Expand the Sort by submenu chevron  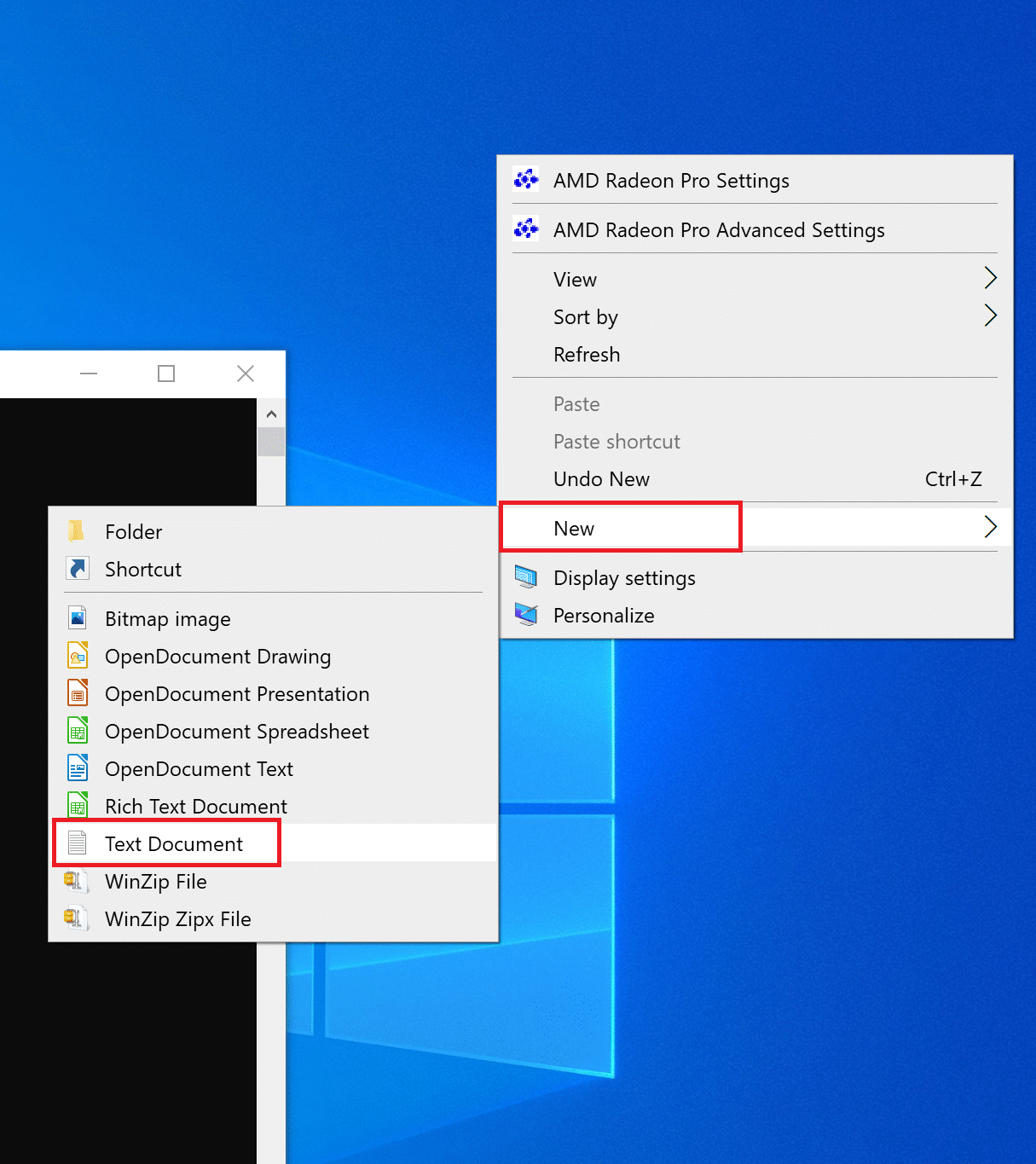[x=990, y=315]
